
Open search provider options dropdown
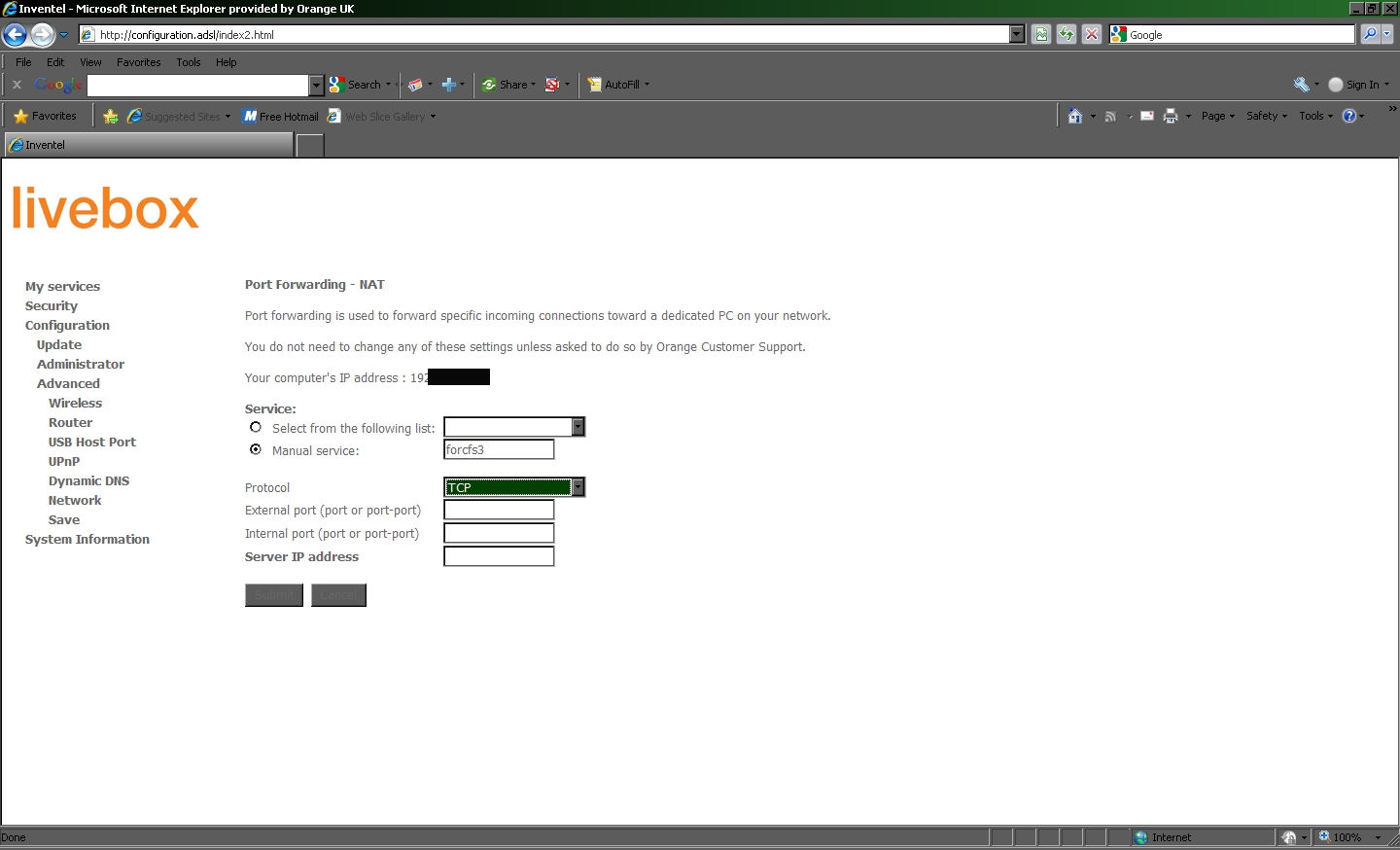[1387, 34]
